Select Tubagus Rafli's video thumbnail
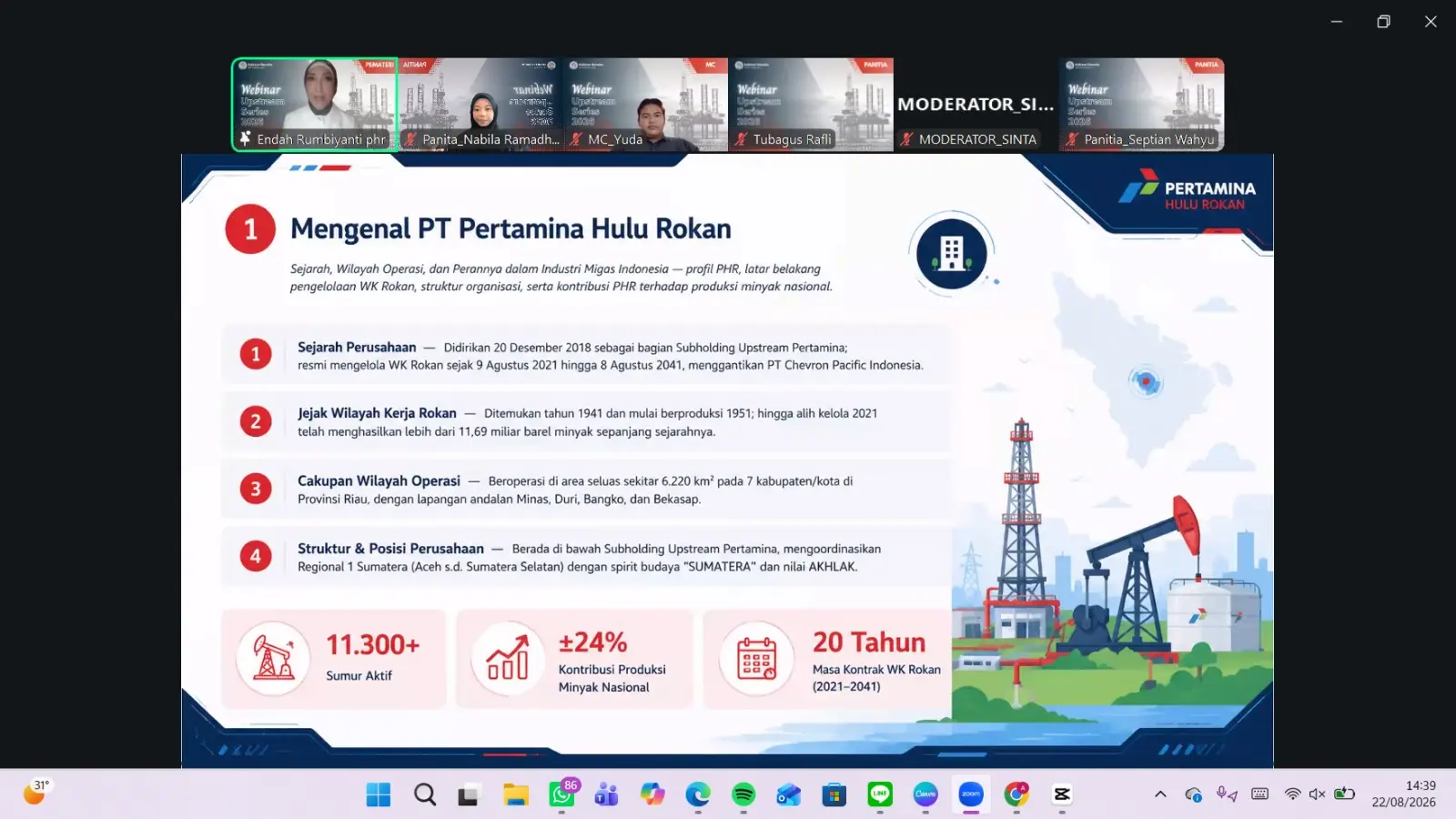This screenshot has height=819, width=1456. tap(811, 105)
